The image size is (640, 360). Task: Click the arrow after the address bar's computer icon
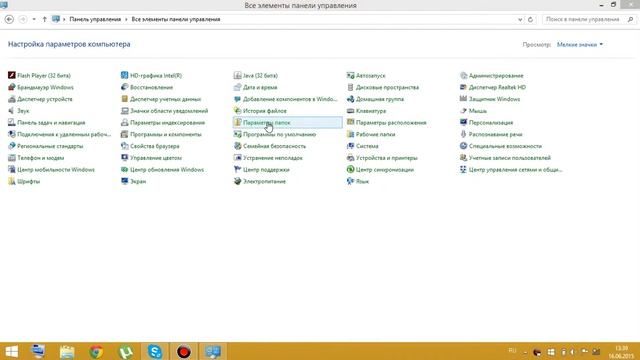tap(64, 19)
